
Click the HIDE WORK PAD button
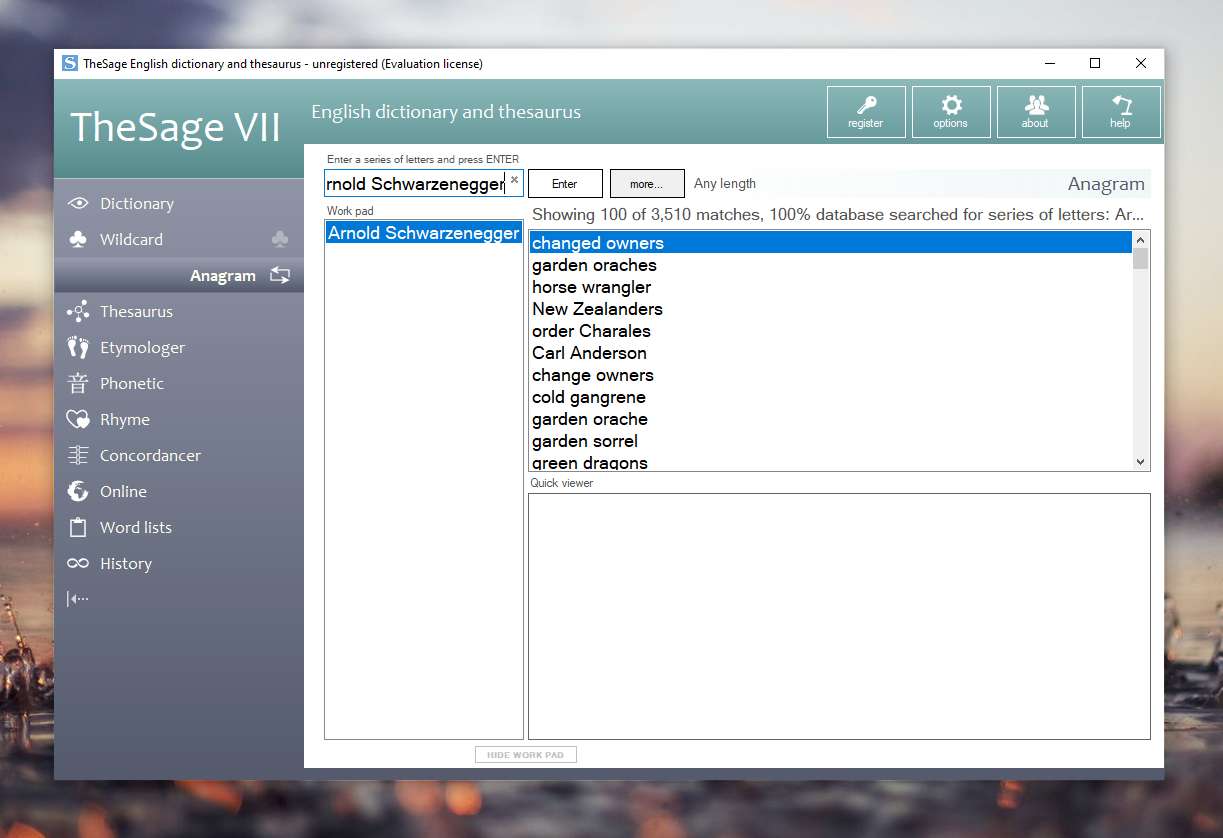(526, 755)
